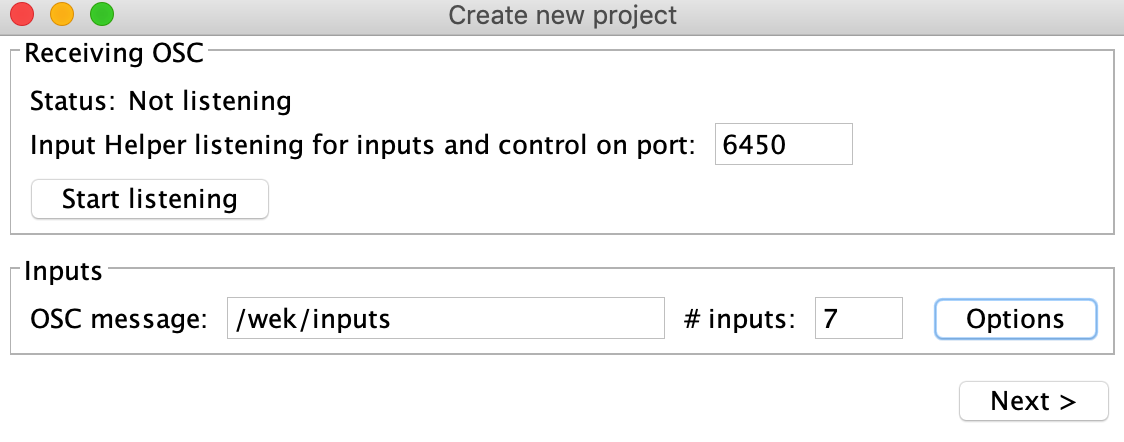The image size is (1124, 442).
Task: Focus the port number field showing 6450
Action: click(x=783, y=144)
